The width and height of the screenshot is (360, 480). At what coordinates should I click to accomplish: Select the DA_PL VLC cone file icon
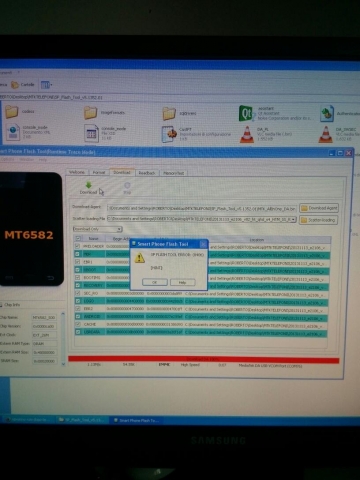[247, 135]
